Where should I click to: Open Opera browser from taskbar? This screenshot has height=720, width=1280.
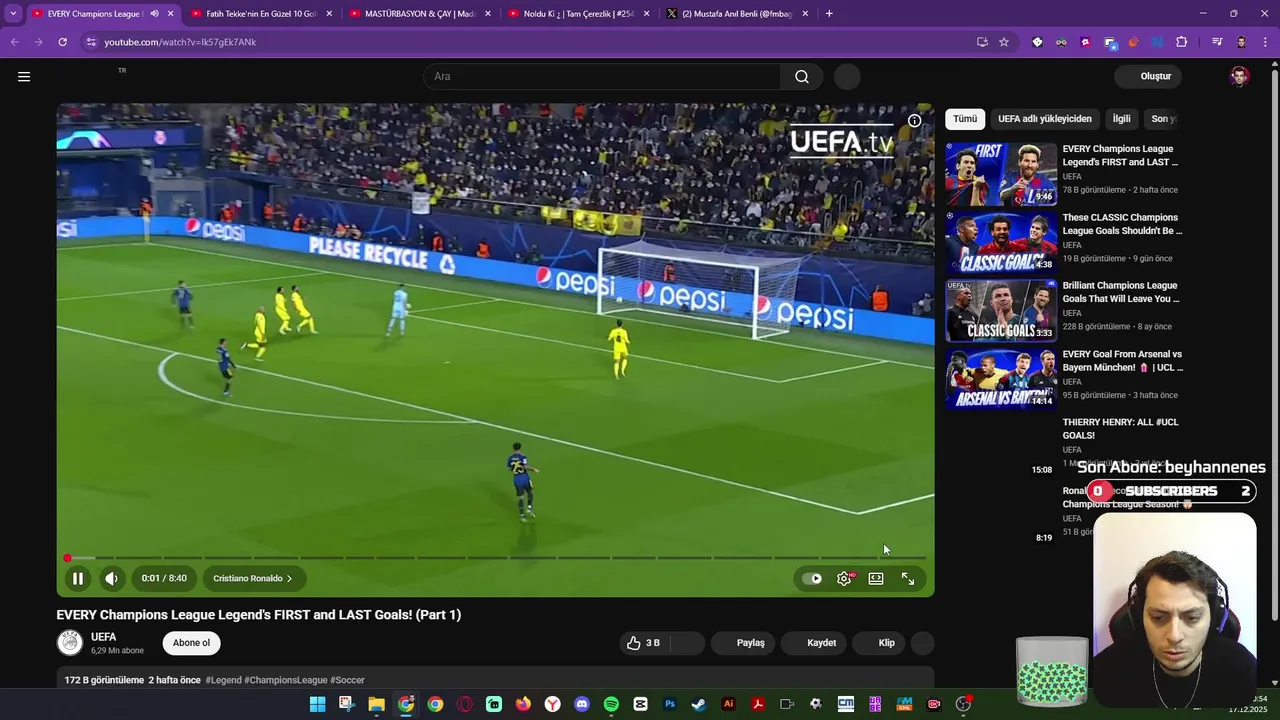[x=464, y=704]
